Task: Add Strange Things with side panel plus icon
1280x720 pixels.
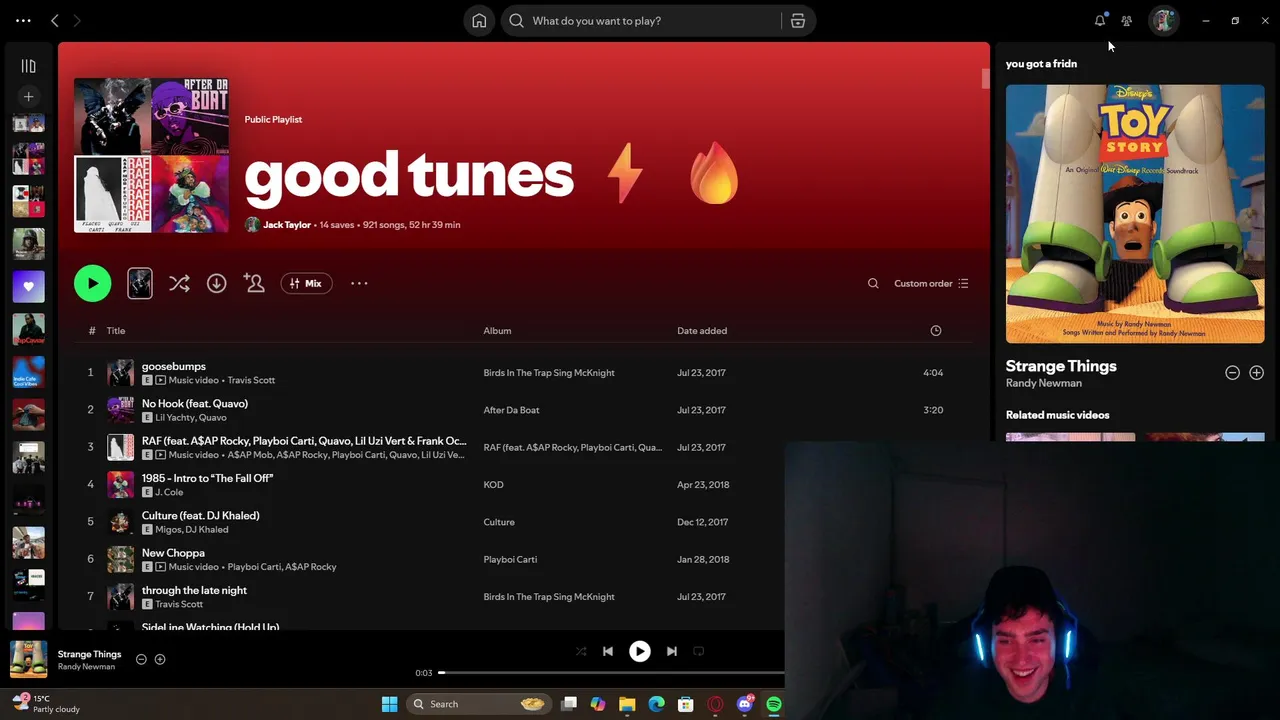Action: point(1256,373)
